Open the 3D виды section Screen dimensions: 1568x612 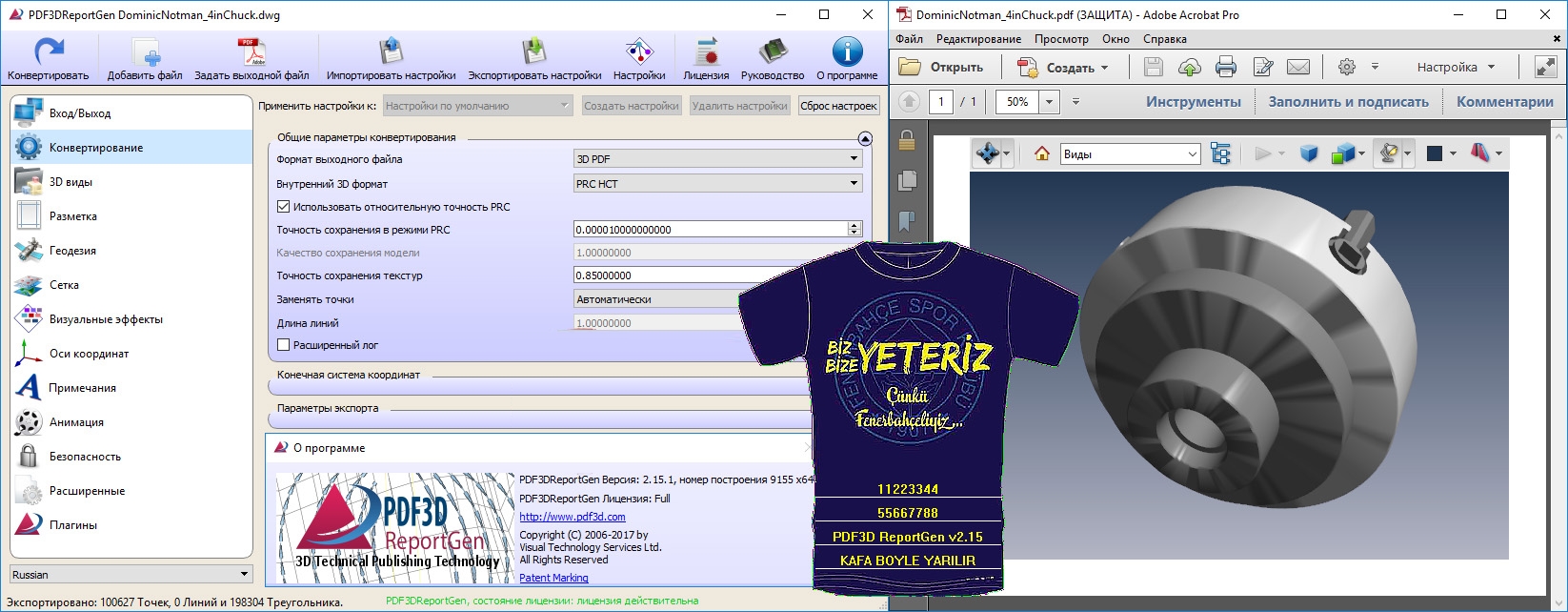131,182
